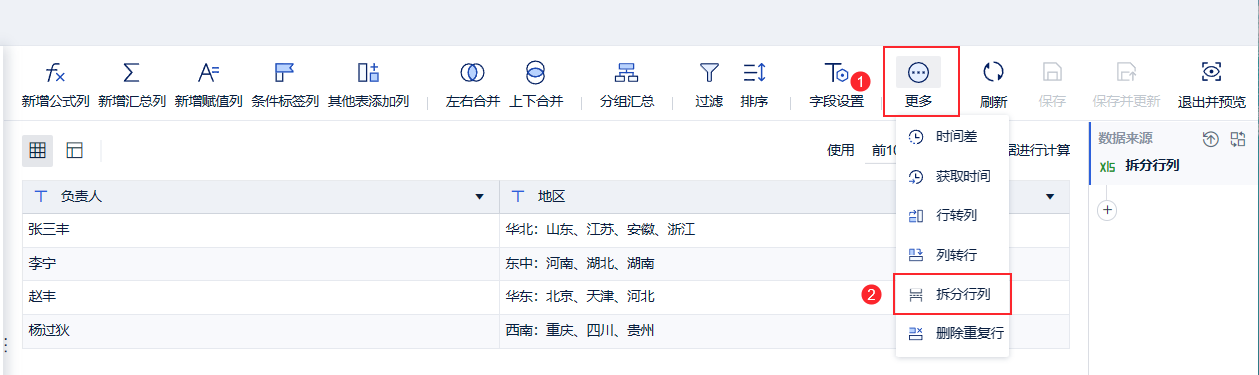Open 字段设置 field settings
The width and height of the screenshot is (1259, 375).
point(836,84)
